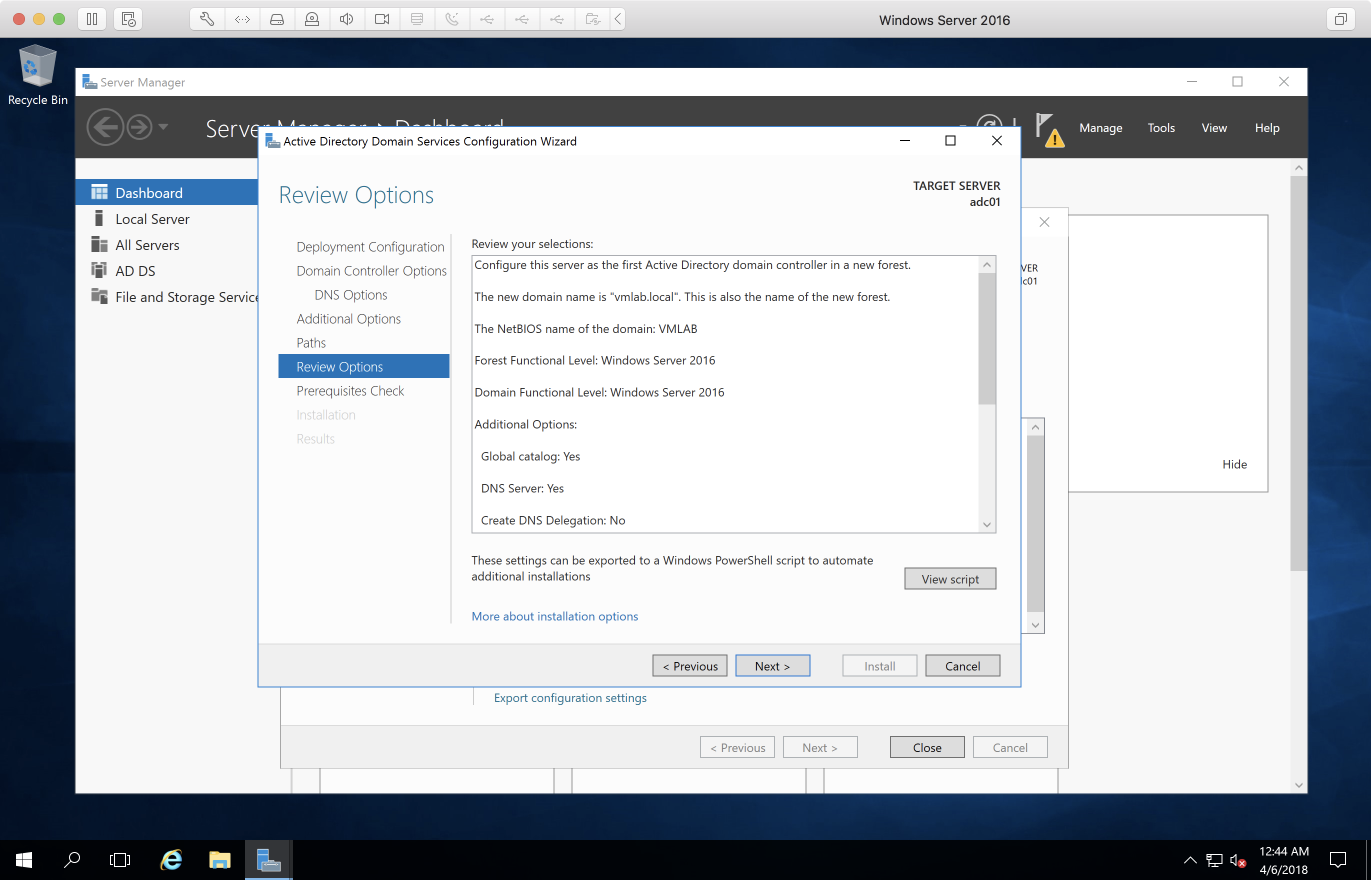Click the Server Manager back arrow
This screenshot has width=1371, height=880.
click(x=104, y=127)
